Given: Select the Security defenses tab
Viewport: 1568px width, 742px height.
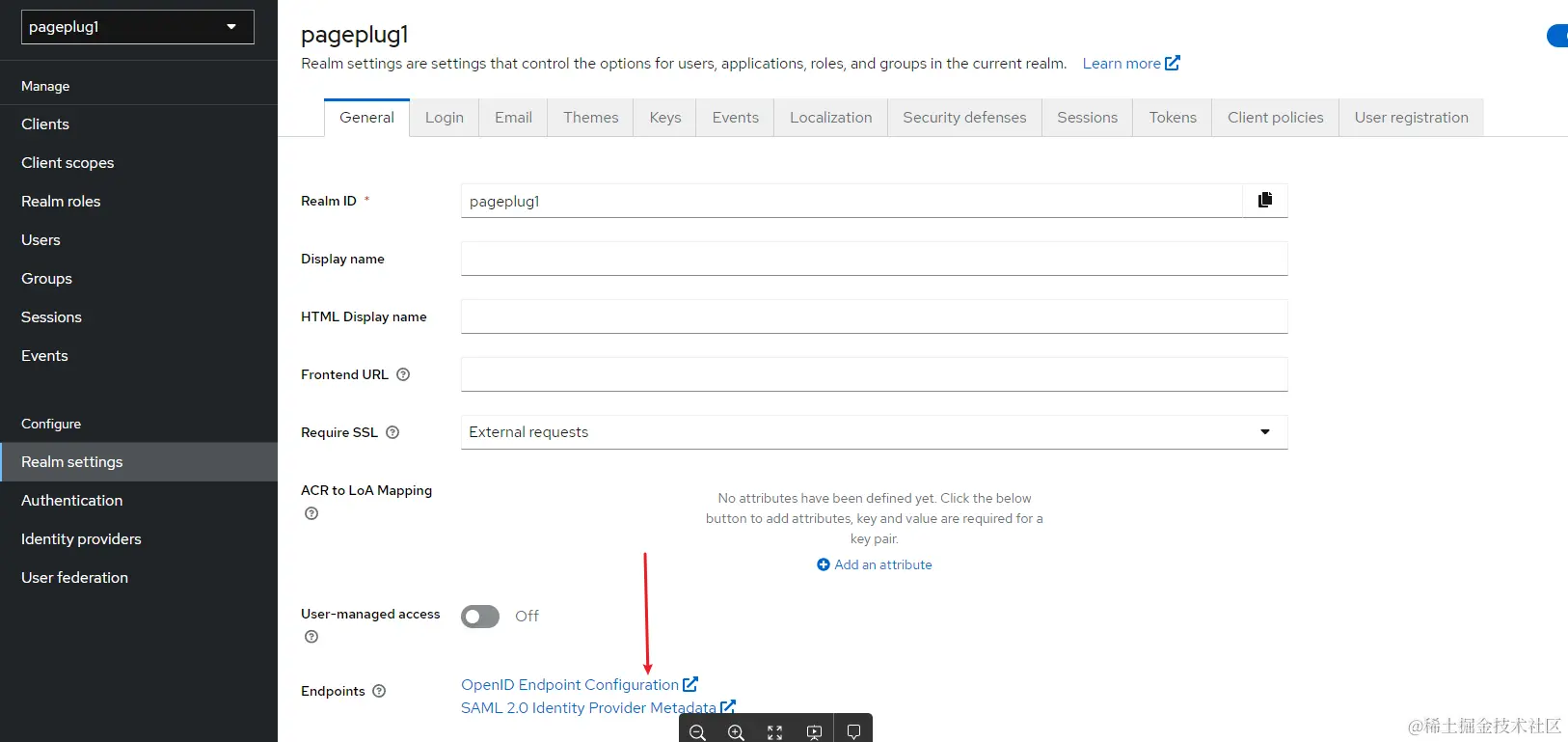Looking at the screenshot, I should pyautogui.click(x=964, y=118).
